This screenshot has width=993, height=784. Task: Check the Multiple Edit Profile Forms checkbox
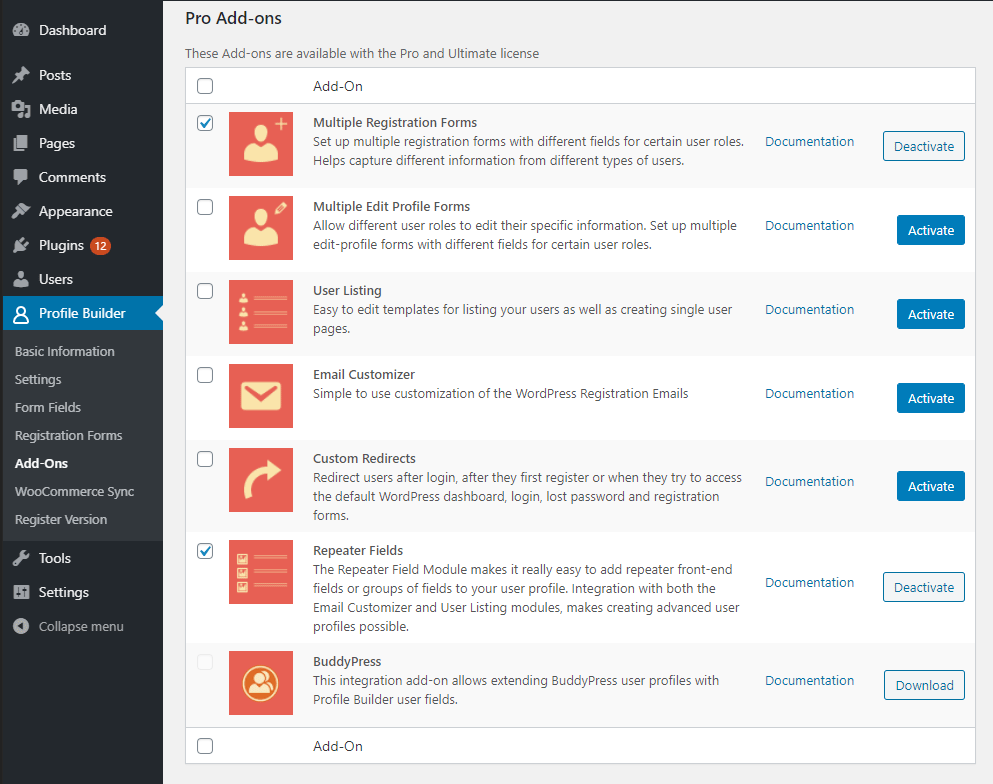tap(205, 207)
